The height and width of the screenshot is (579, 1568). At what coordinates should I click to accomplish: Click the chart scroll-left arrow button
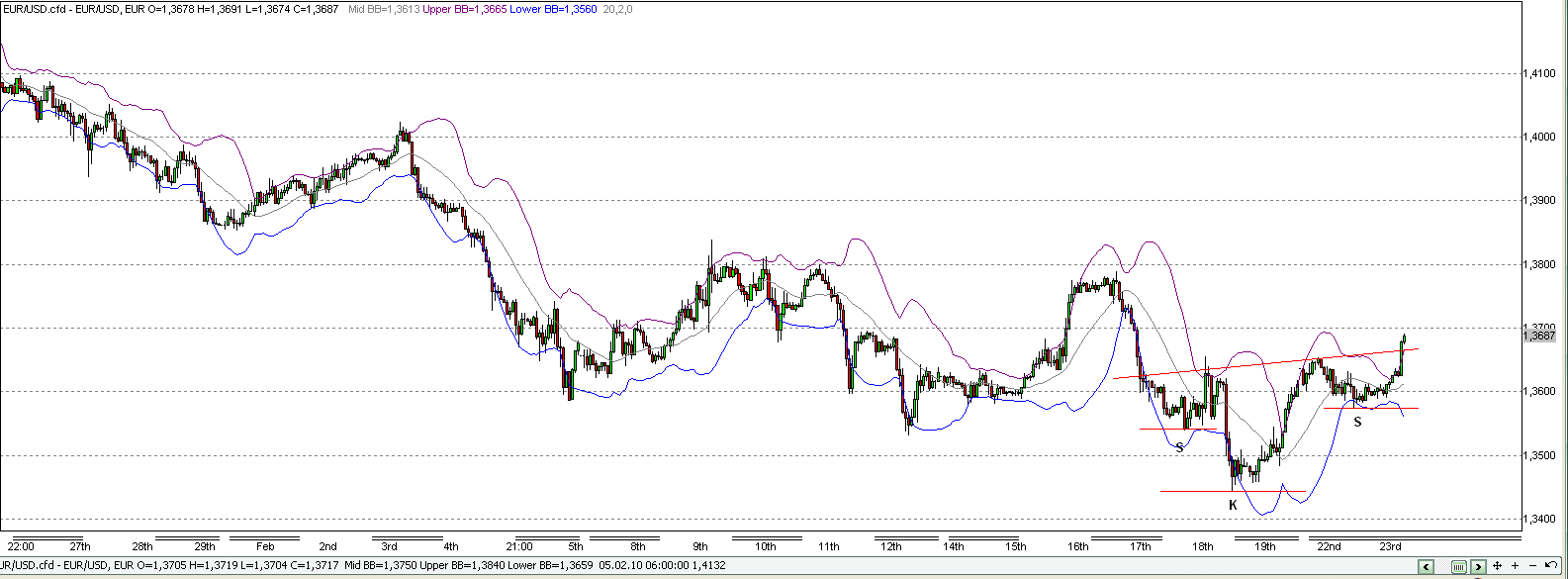1426,566
